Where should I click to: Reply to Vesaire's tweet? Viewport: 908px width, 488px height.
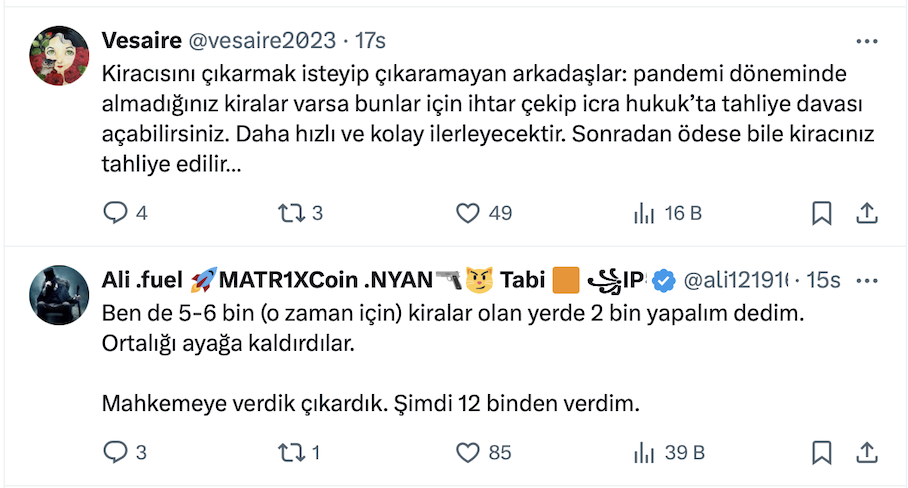click(x=117, y=213)
